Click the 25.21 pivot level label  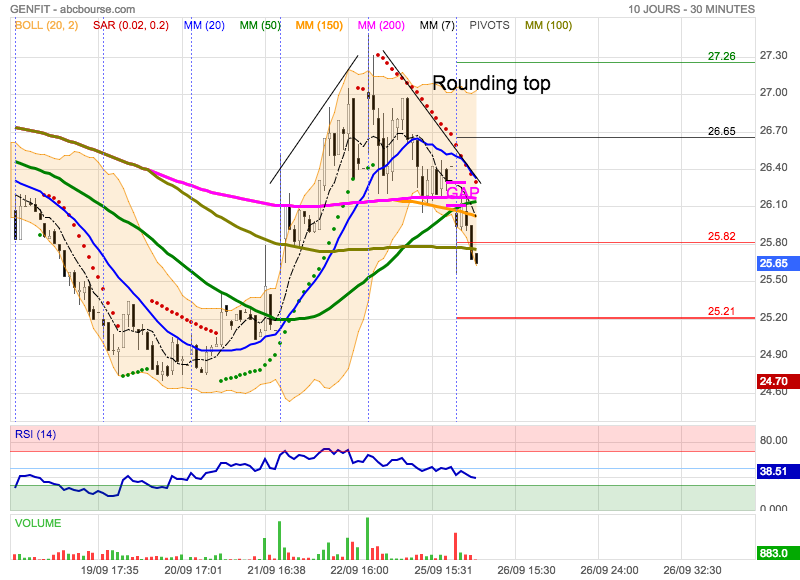coord(721,311)
